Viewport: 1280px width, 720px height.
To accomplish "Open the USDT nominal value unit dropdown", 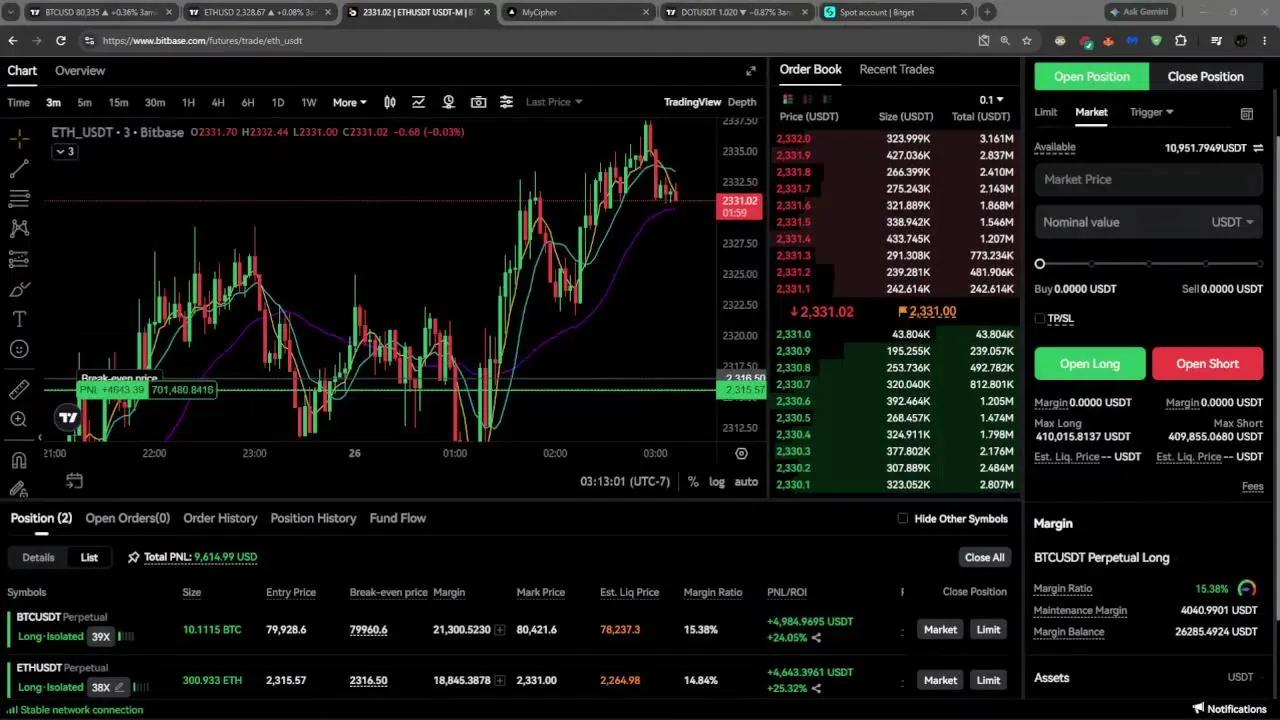I will pyautogui.click(x=1232, y=222).
